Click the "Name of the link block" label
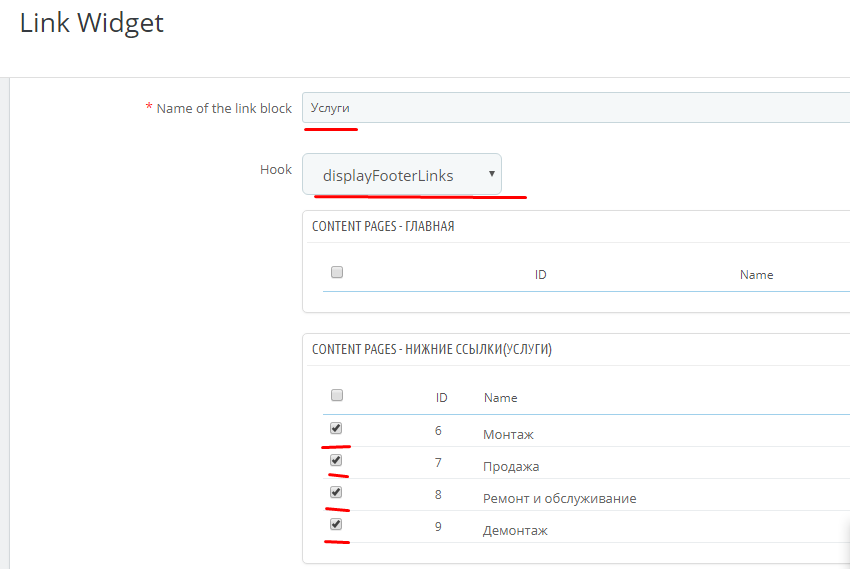The height and width of the screenshot is (569, 850). (224, 108)
